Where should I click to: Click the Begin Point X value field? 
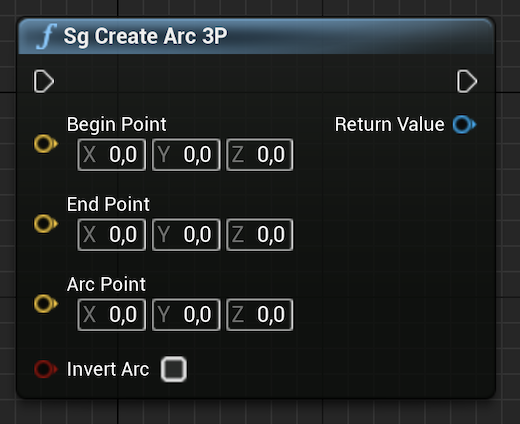[x=112, y=155]
